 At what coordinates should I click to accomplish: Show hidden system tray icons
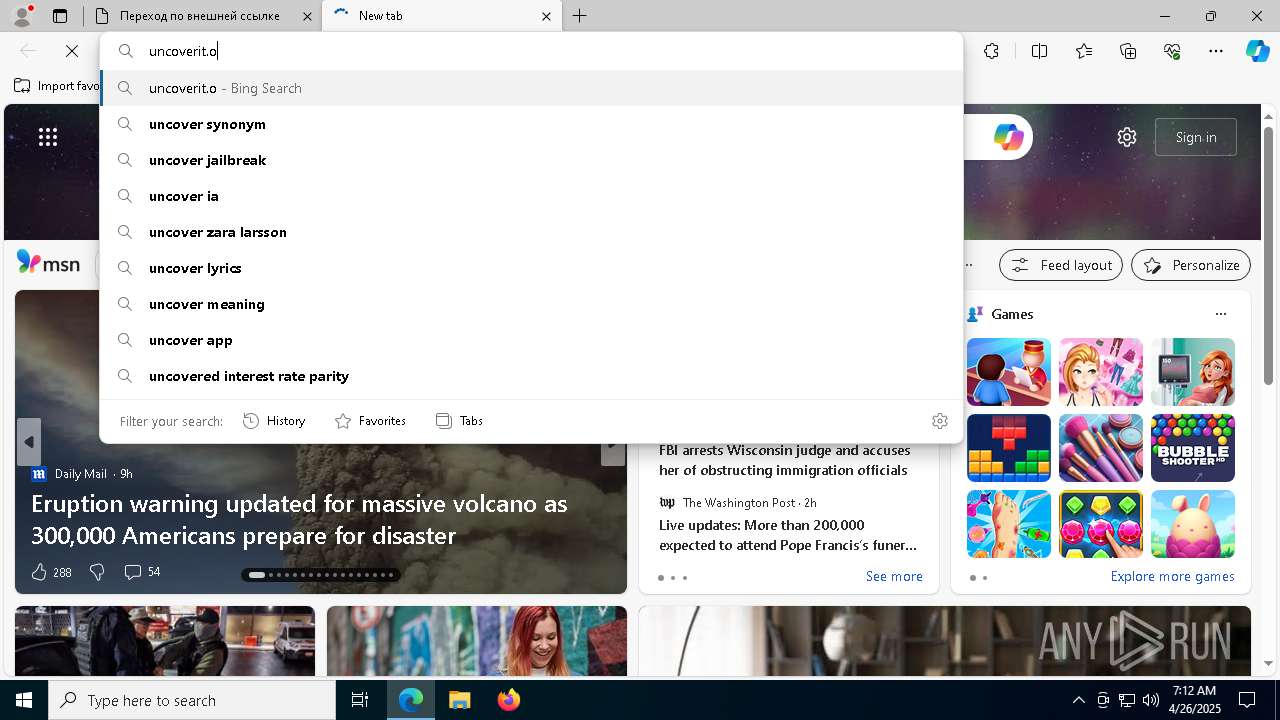(1078, 700)
